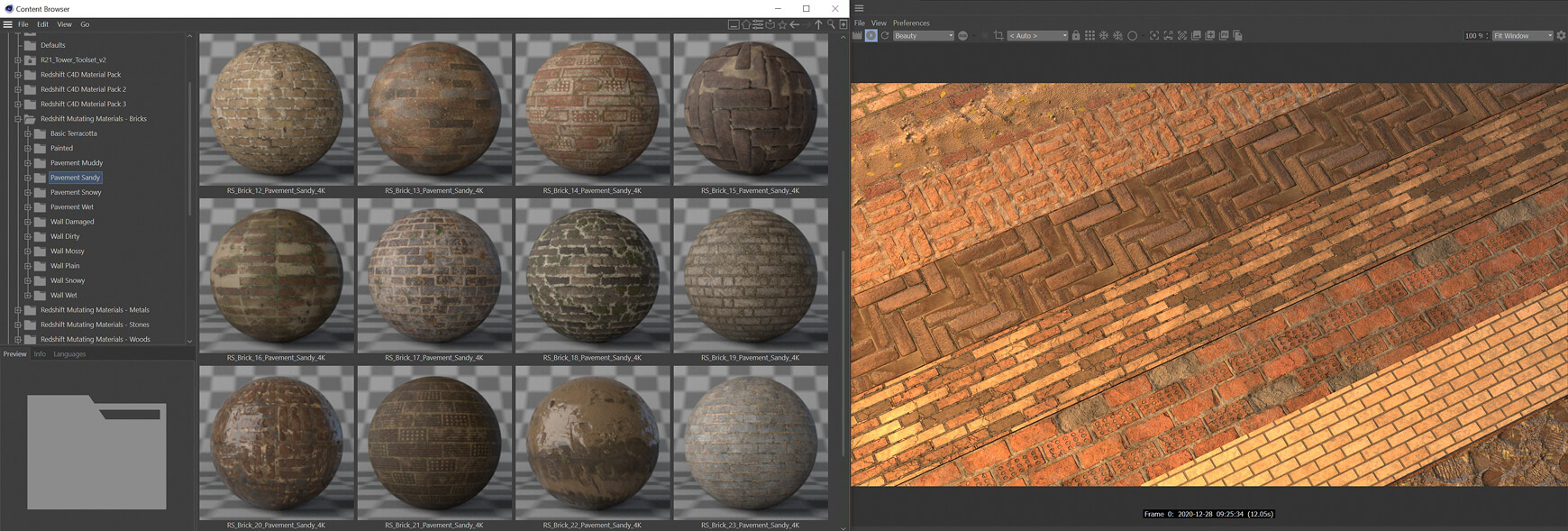Click the RGB channel display icon
Image resolution: width=1568 pixels, height=531 pixels.
pyautogui.click(x=962, y=36)
